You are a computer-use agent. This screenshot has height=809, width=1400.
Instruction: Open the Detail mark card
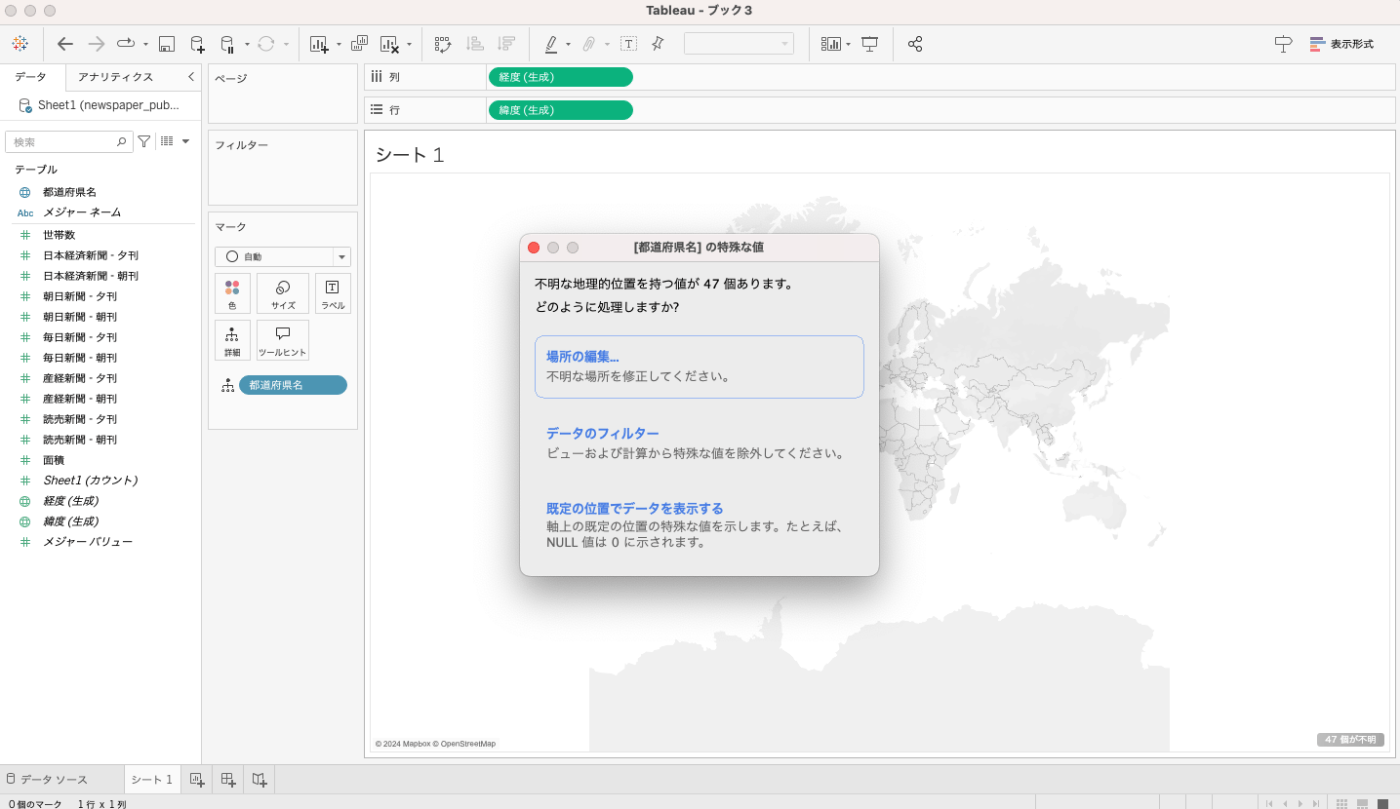coord(232,340)
